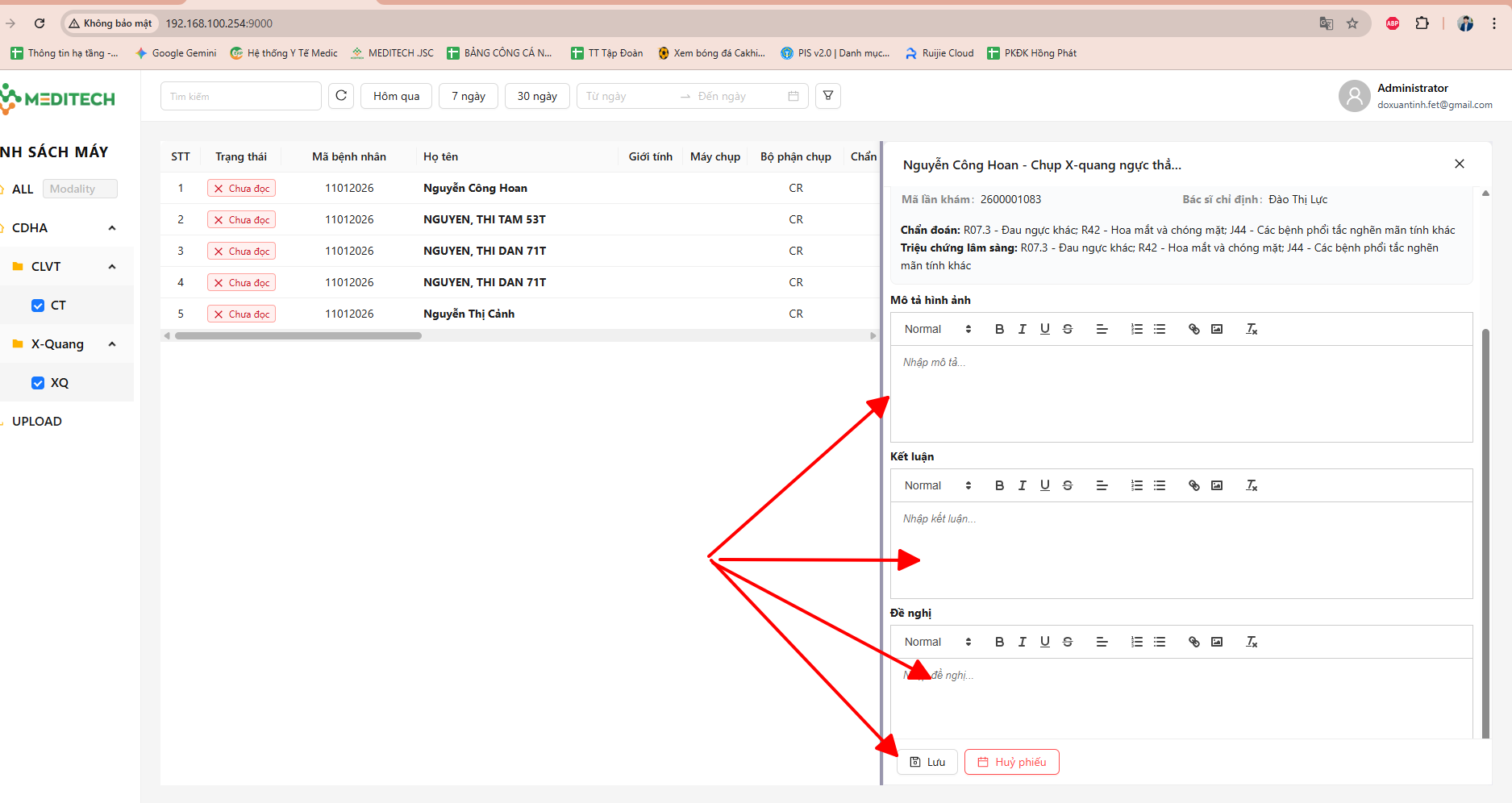The width and height of the screenshot is (1512, 803).
Task: Insert link in Mô tả hình ảnh editor
Action: tap(1193, 329)
